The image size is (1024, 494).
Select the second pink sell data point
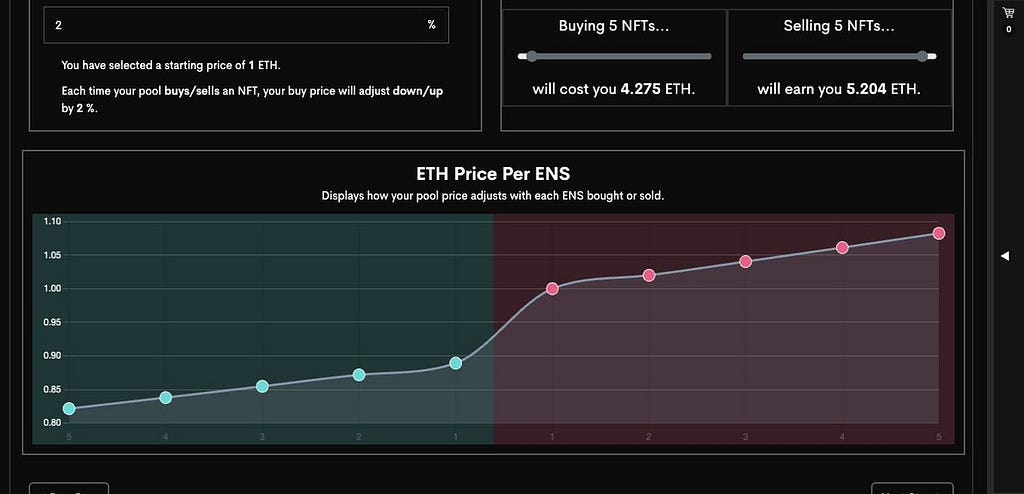point(648,275)
